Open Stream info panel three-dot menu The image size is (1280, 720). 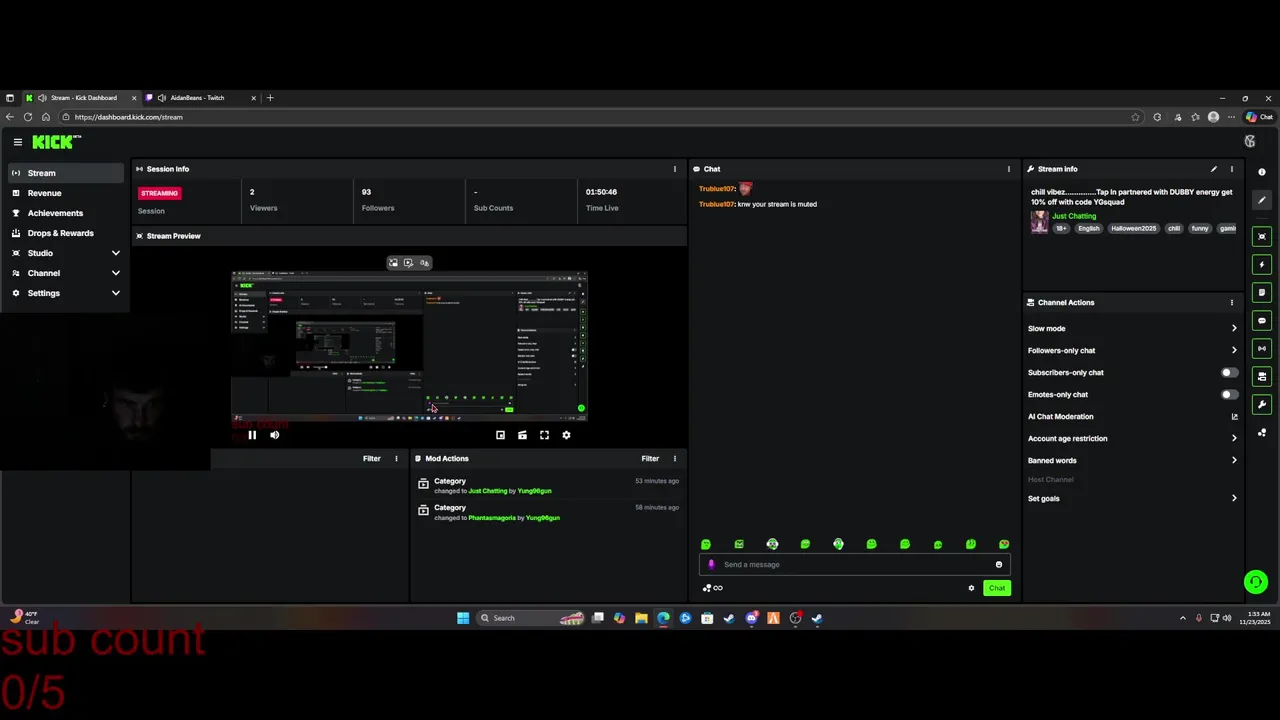pyautogui.click(x=1232, y=169)
